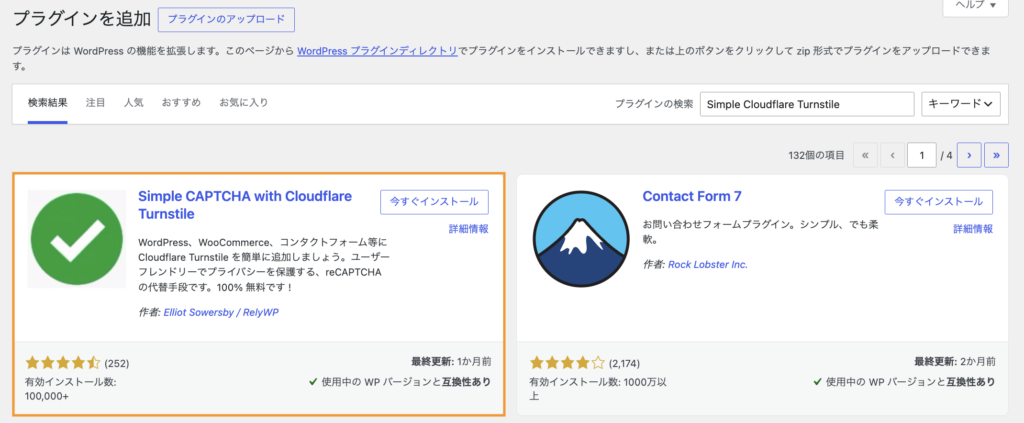This screenshot has height=423, width=1024.
Task: Click the star rating of Contact Form 7
Action: point(568,363)
